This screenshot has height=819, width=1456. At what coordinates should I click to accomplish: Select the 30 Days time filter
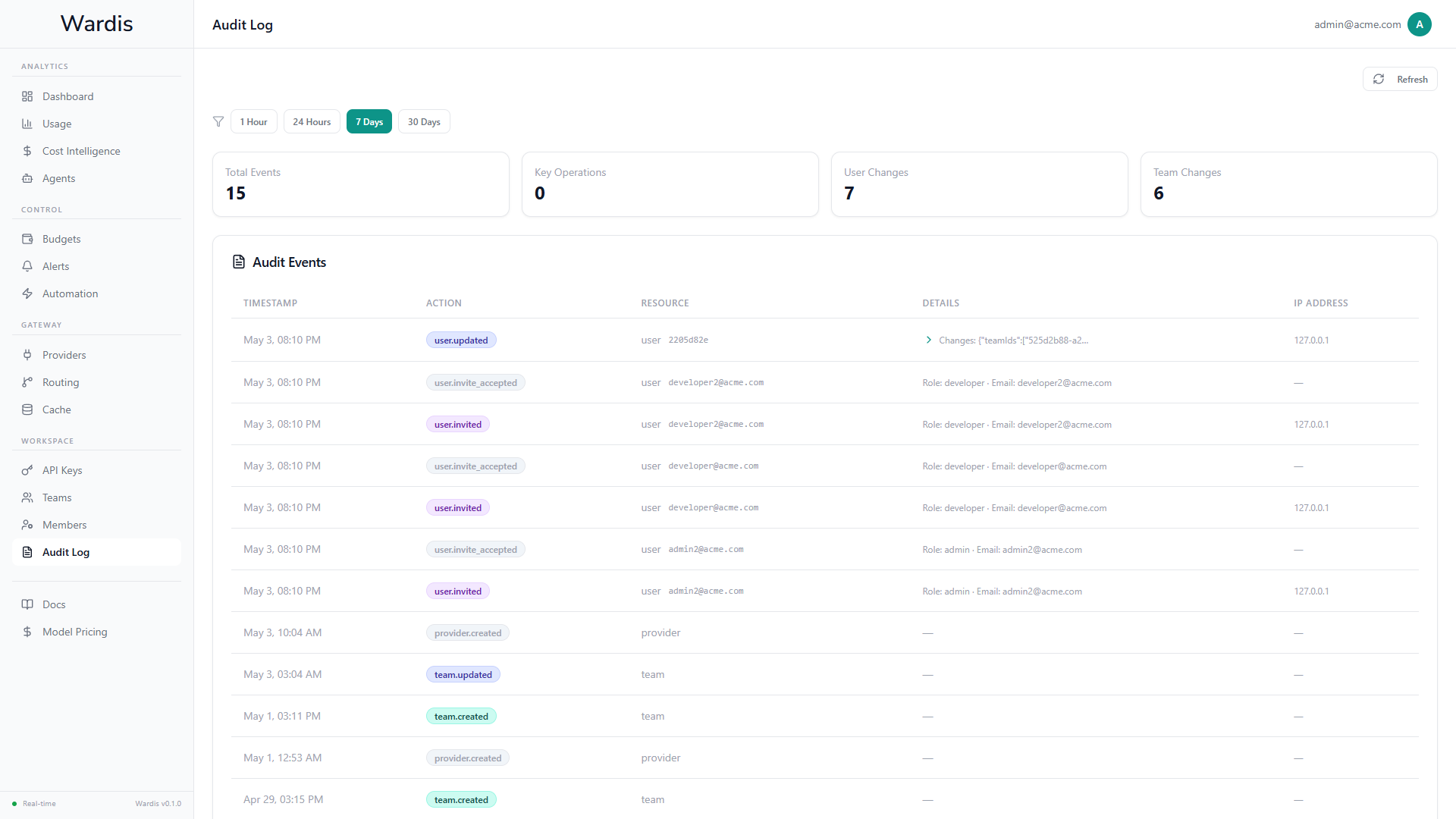coord(424,121)
